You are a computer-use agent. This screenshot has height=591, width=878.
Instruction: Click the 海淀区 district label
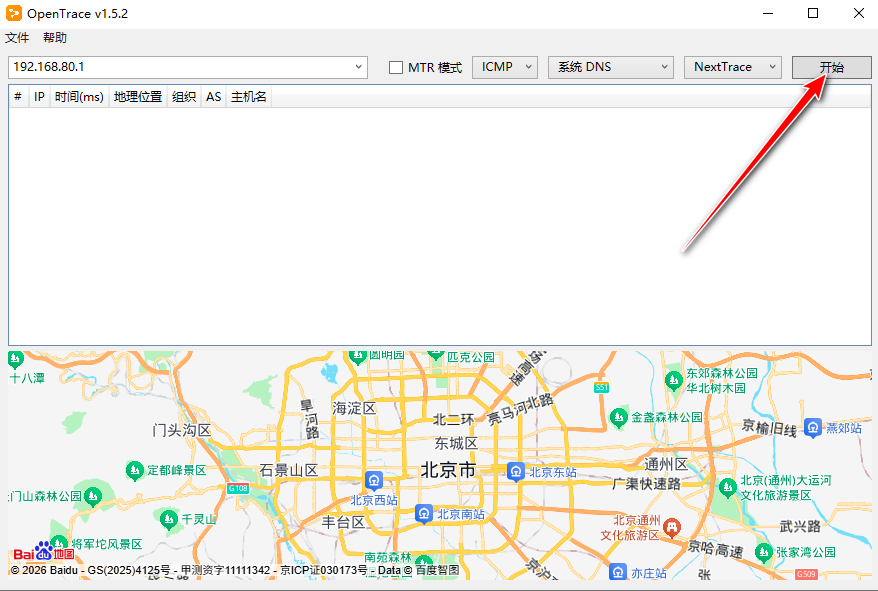(x=354, y=408)
